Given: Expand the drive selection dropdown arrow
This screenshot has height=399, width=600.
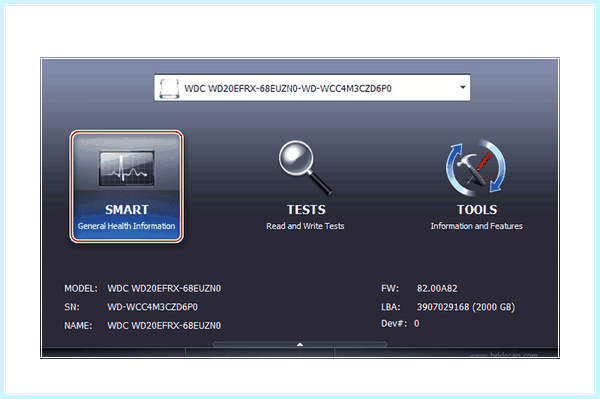Looking at the screenshot, I should click(463, 88).
